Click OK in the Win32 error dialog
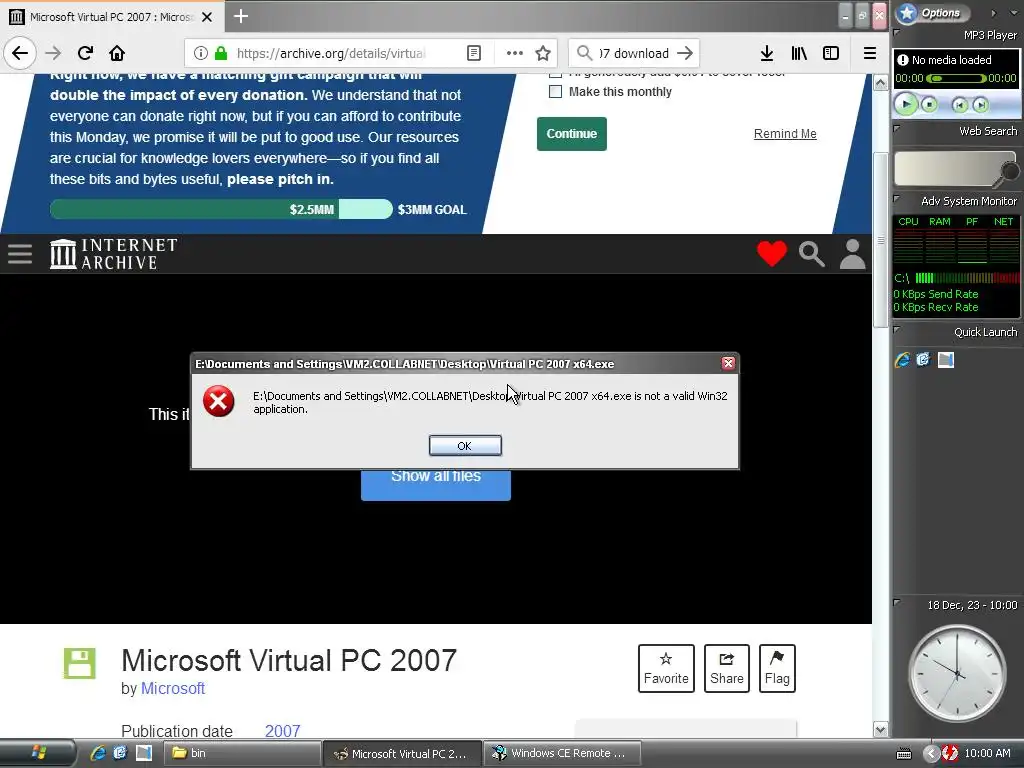 (x=465, y=445)
